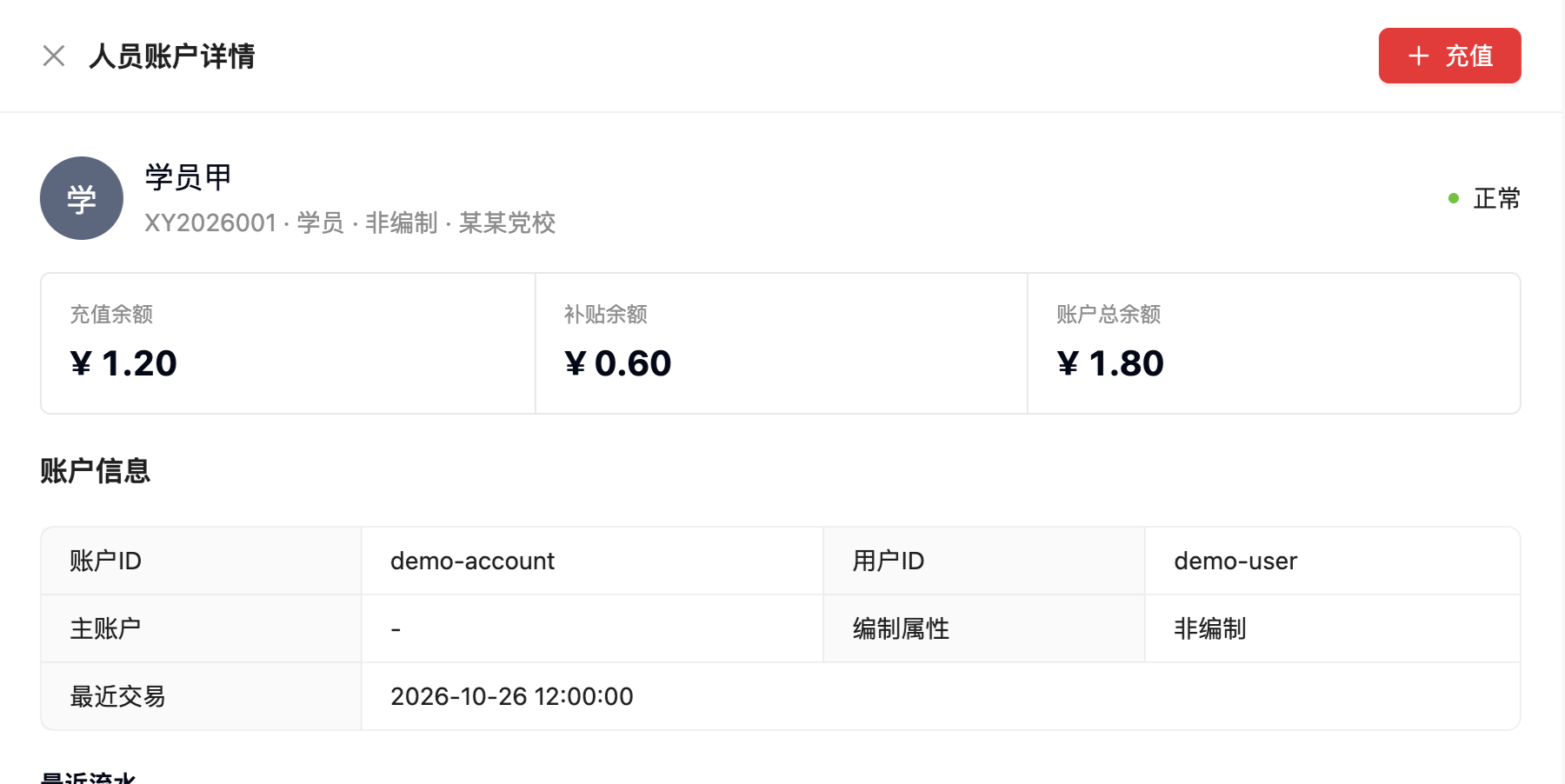Click the 账户总余额 card label
1565x784 pixels.
(x=1109, y=314)
